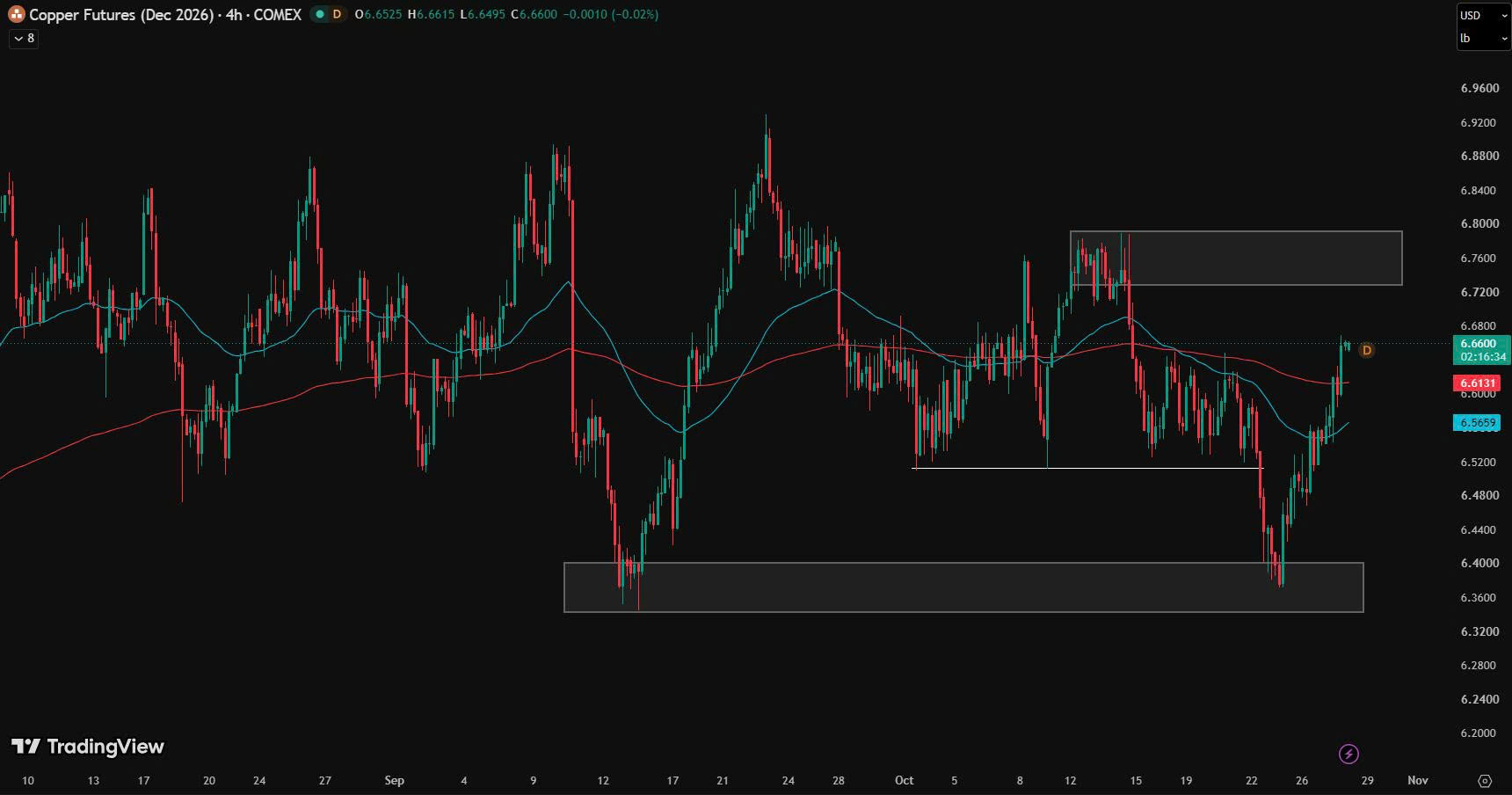Expand the collapsed indicators legend showing 8

(24, 38)
